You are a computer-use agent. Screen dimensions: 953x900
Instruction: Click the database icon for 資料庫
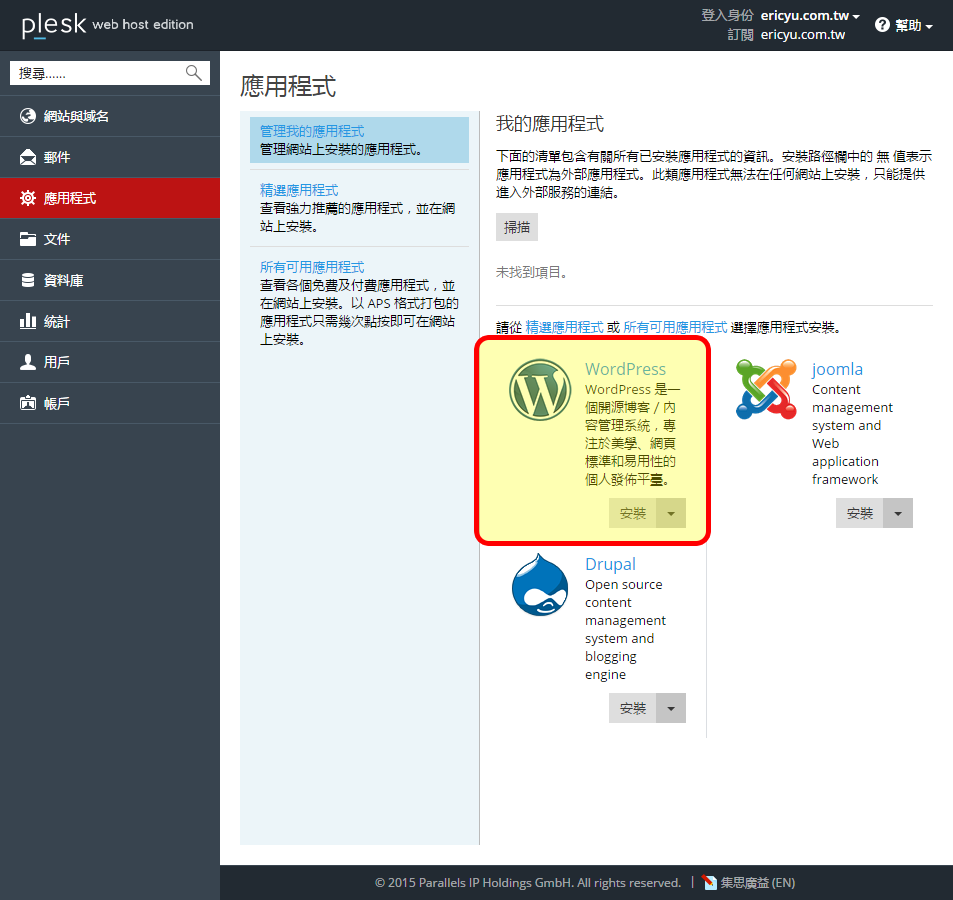coord(28,280)
